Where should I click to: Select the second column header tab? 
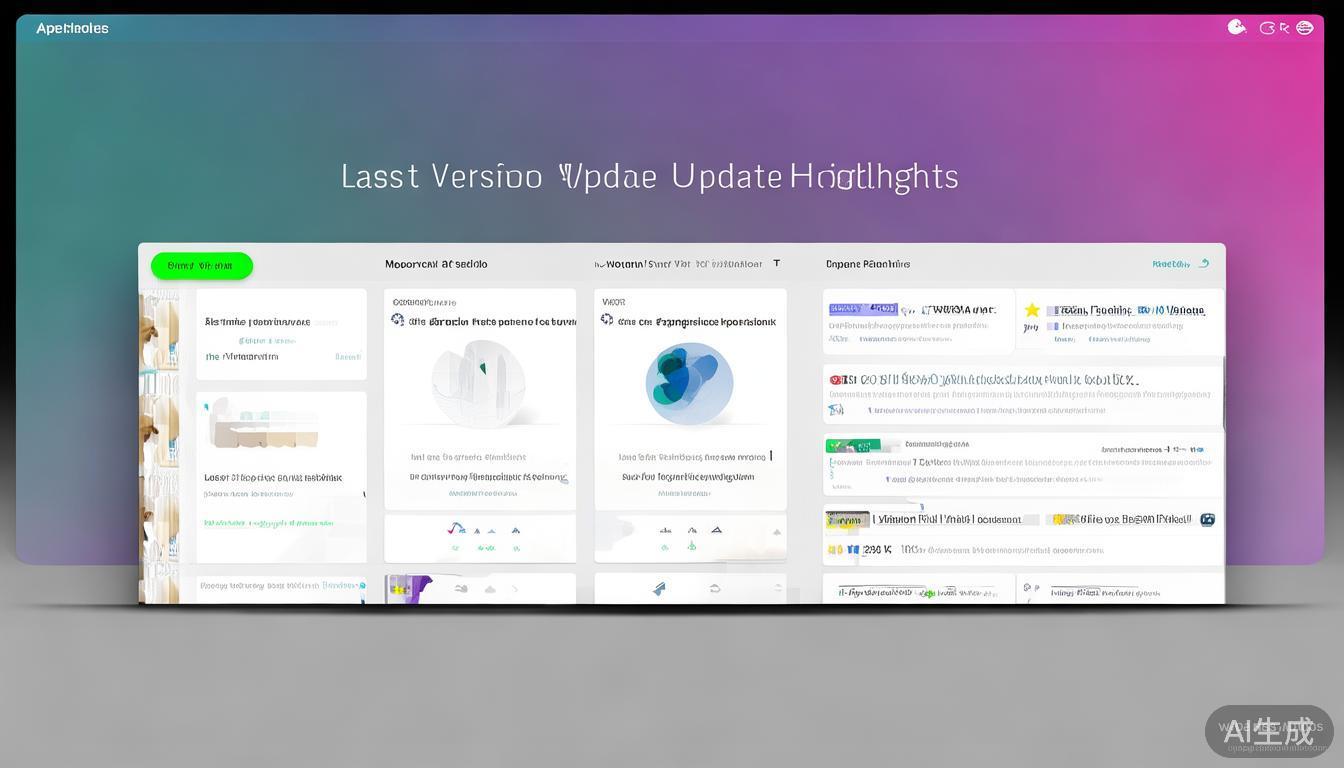[x=436, y=264]
